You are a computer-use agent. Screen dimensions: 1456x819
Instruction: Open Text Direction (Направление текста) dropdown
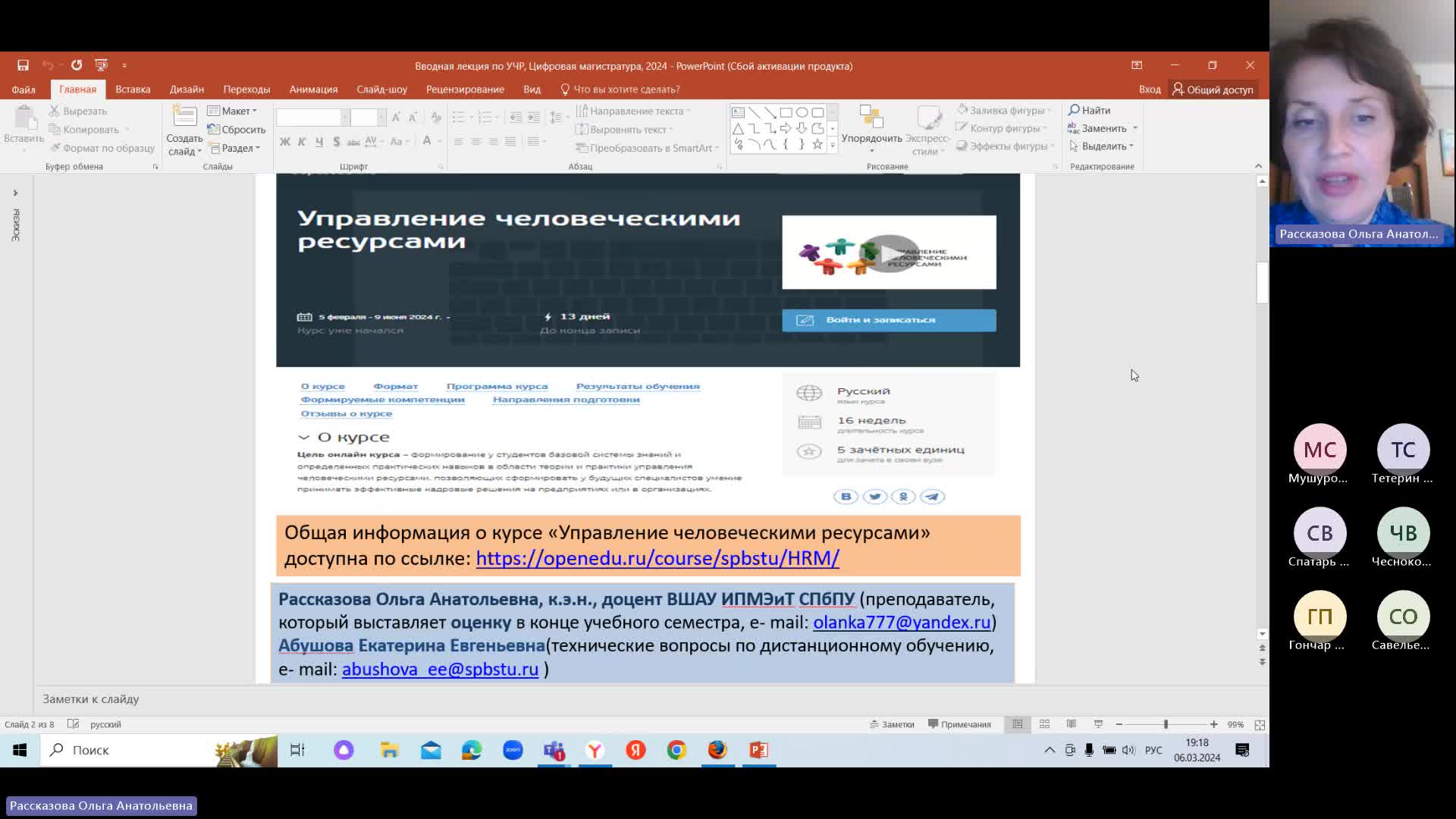[633, 111]
